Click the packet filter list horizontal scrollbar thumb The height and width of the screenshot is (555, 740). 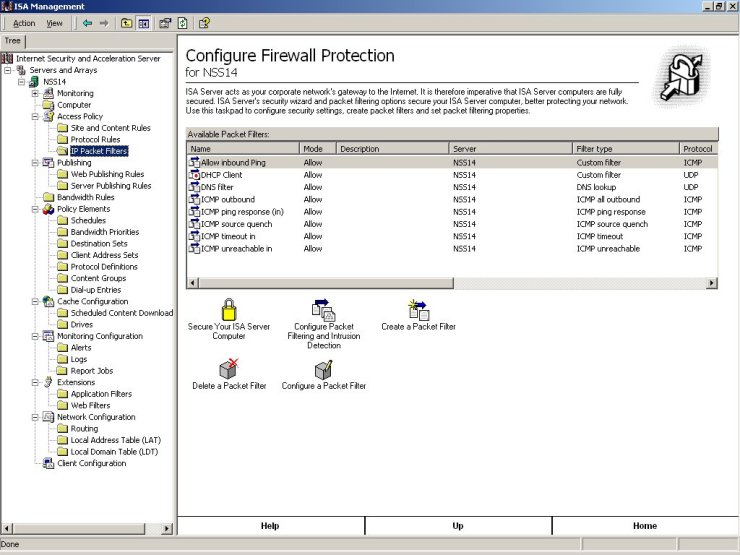tap(326, 283)
